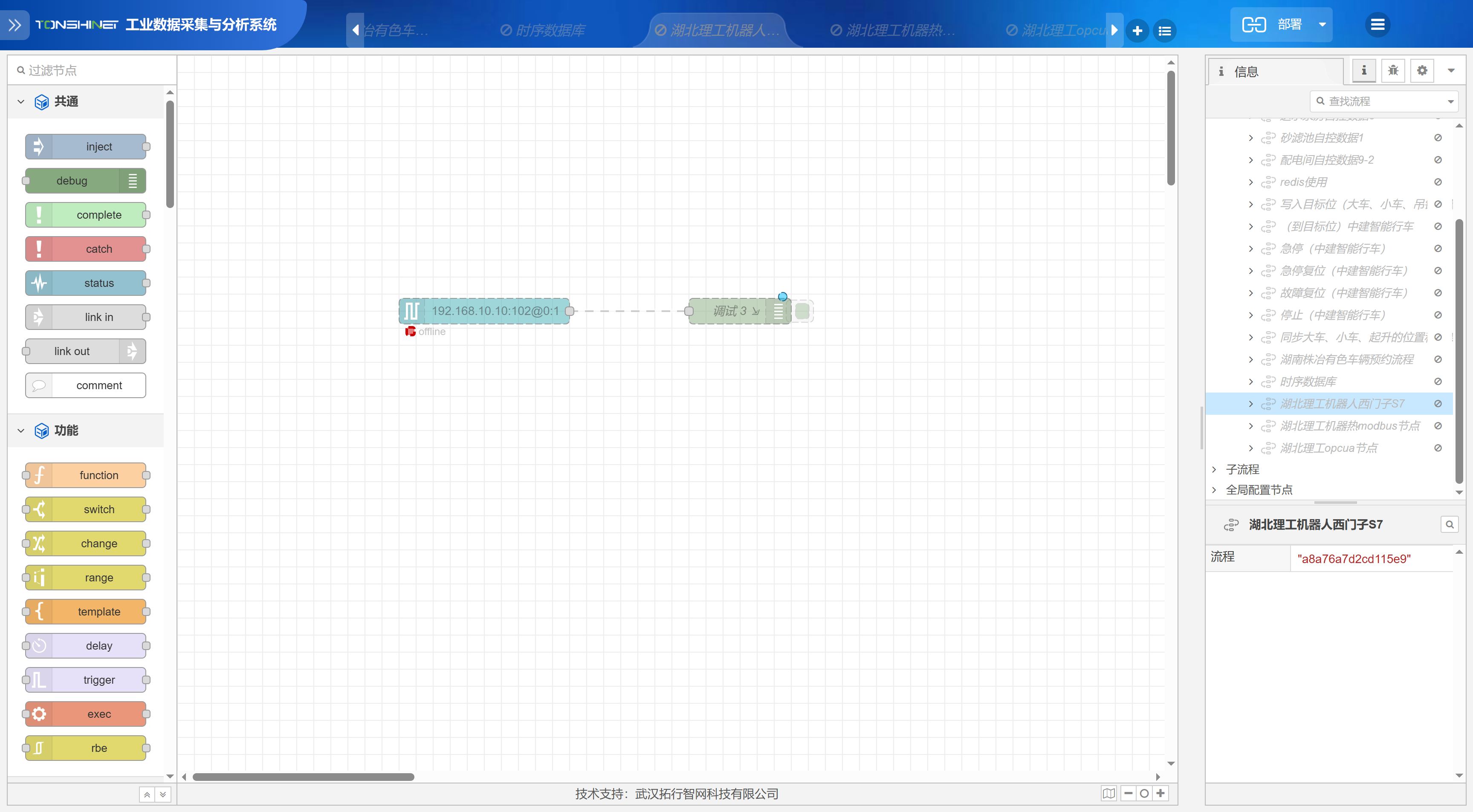This screenshot has width=1473, height=812.
Task: Open the 部署 deploy options dropdown arrow
Action: tap(1322, 25)
